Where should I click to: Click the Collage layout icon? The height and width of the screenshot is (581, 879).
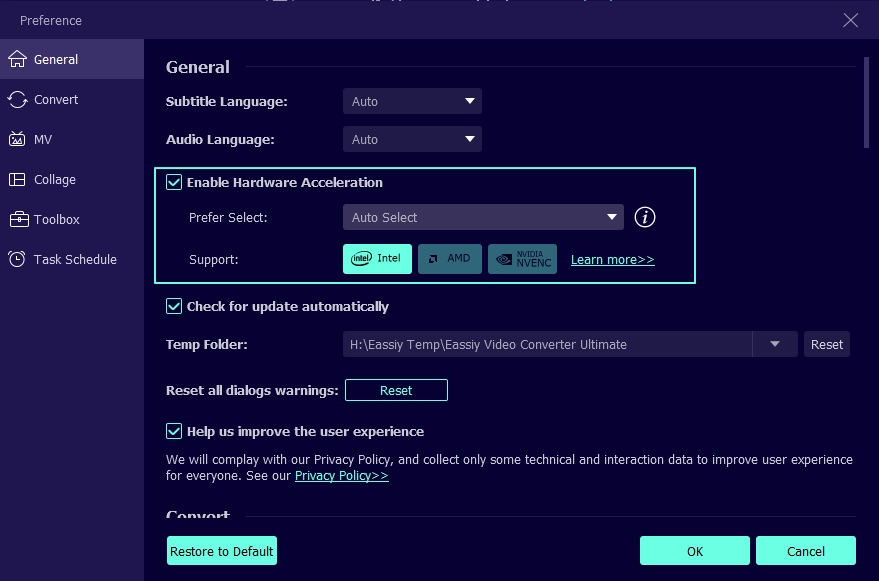[17, 179]
